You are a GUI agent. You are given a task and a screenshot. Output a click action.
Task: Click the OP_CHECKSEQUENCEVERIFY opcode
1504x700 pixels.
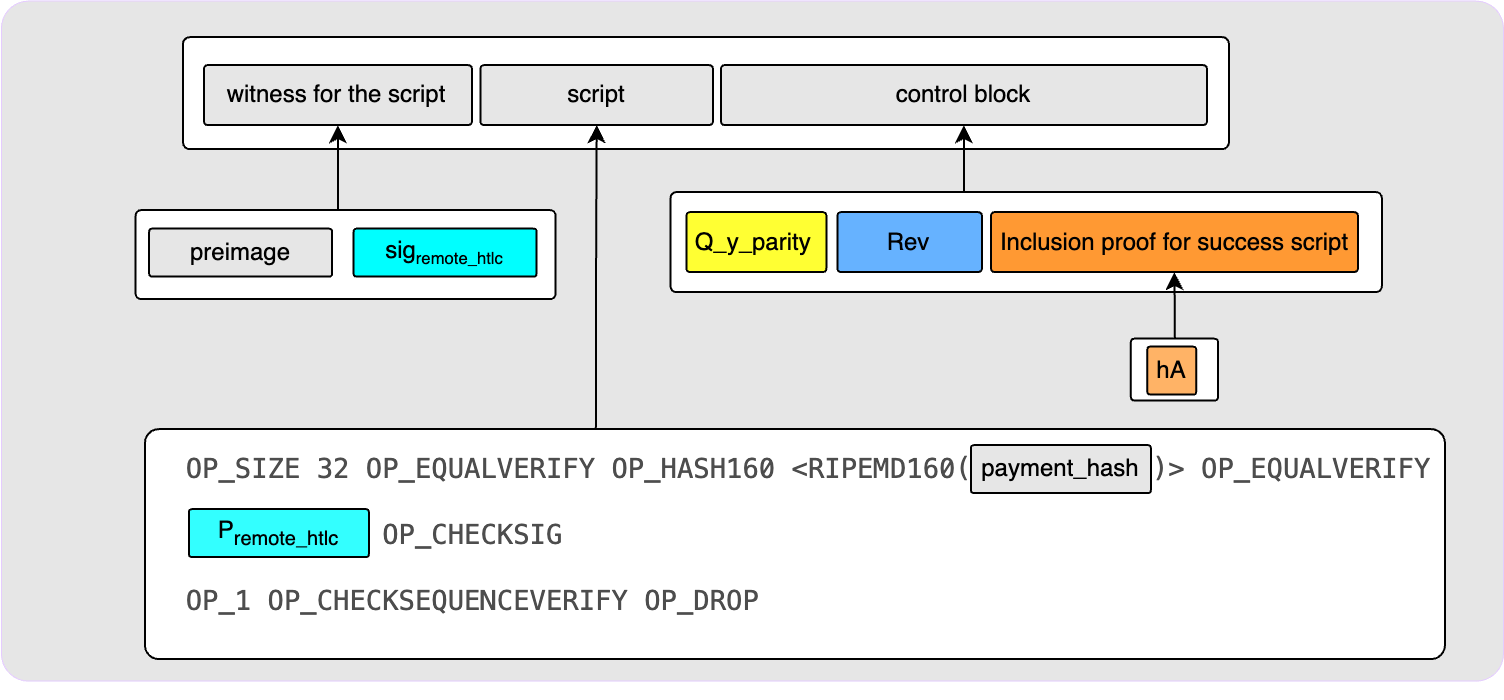447,601
